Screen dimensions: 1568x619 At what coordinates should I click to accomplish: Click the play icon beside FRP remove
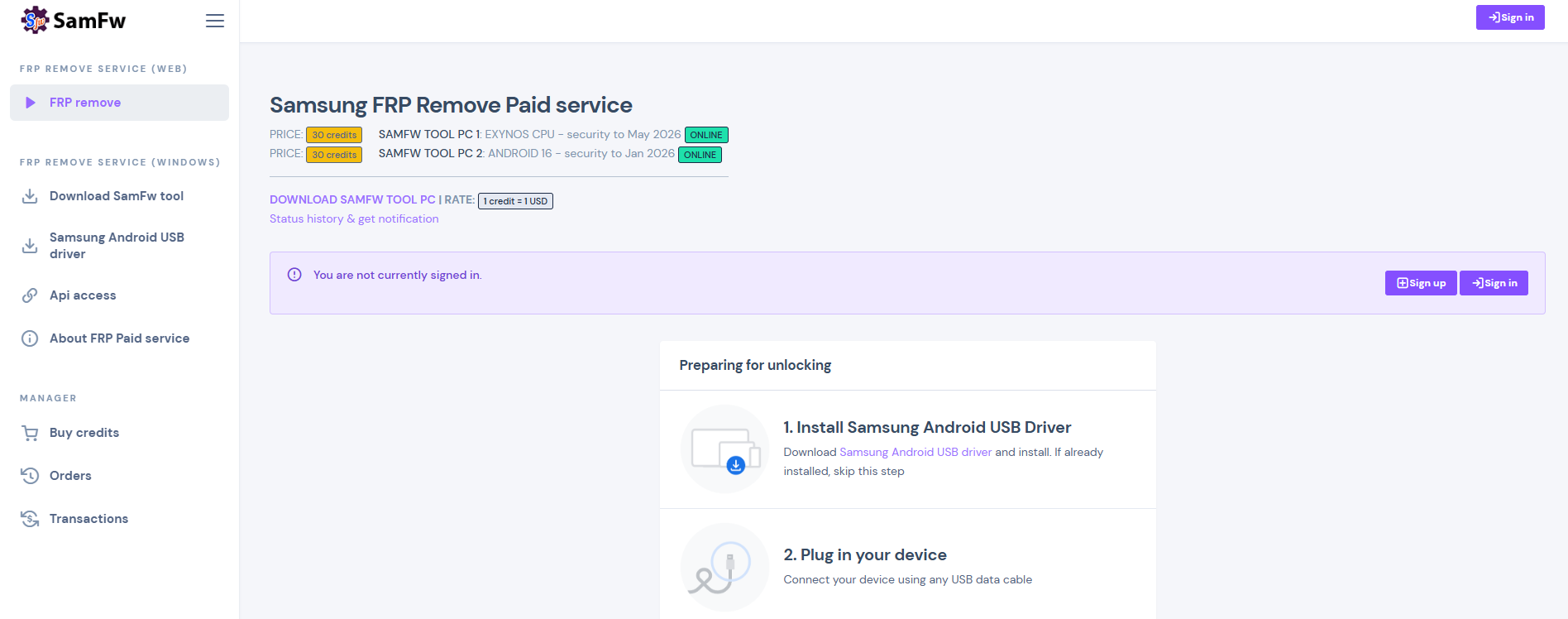[31, 103]
